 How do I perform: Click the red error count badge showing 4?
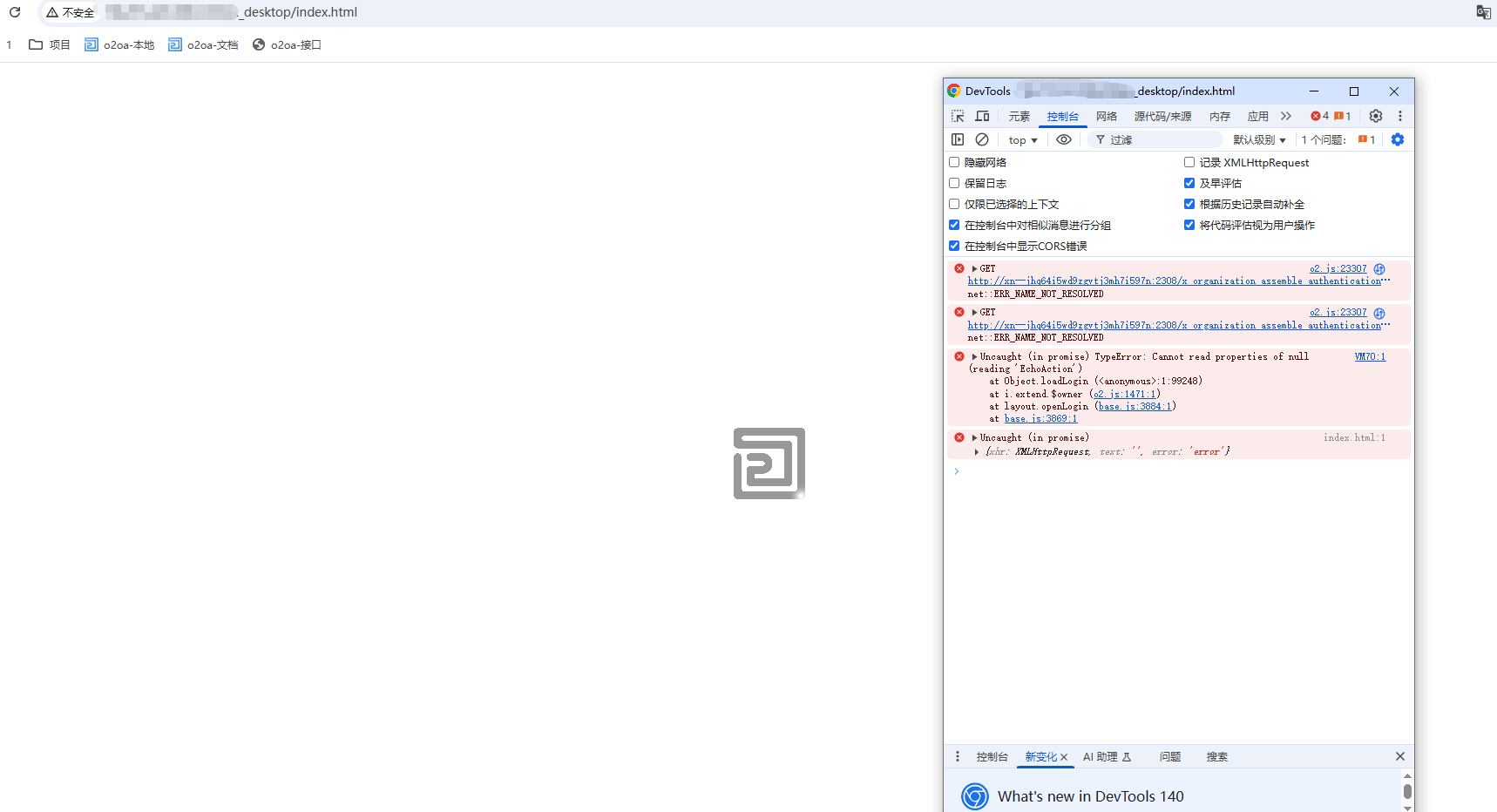tap(1320, 116)
